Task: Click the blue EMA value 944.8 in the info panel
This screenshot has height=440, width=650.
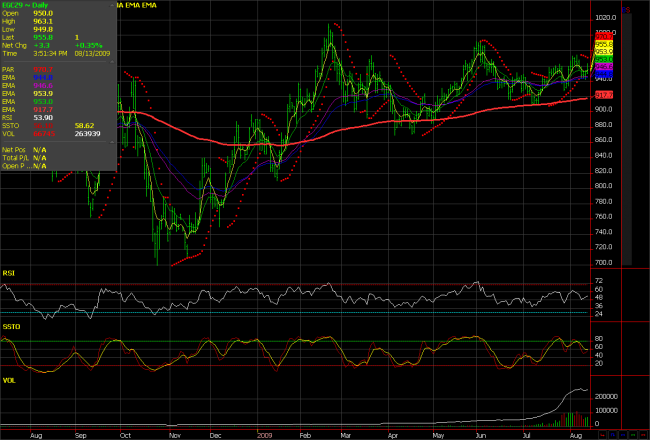Action: (x=43, y=78)
